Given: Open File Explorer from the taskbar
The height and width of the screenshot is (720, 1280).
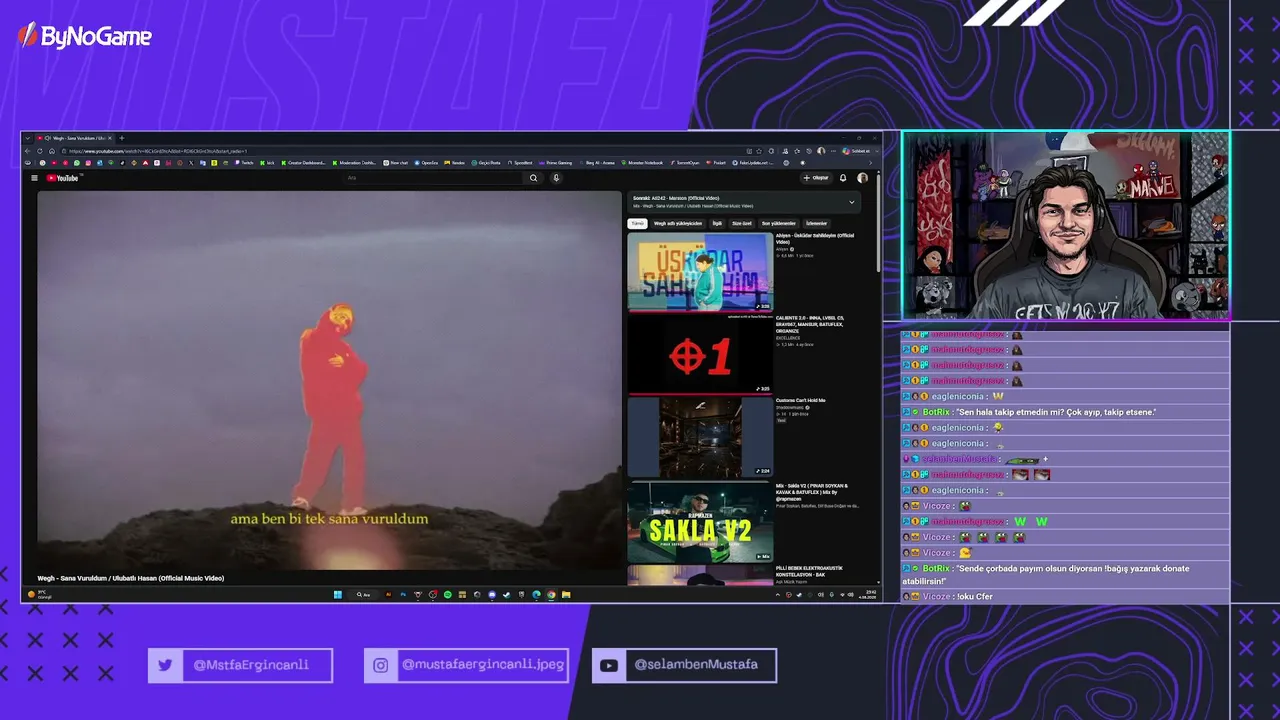Looking at the screenshot, I should (x=565, y=595).
